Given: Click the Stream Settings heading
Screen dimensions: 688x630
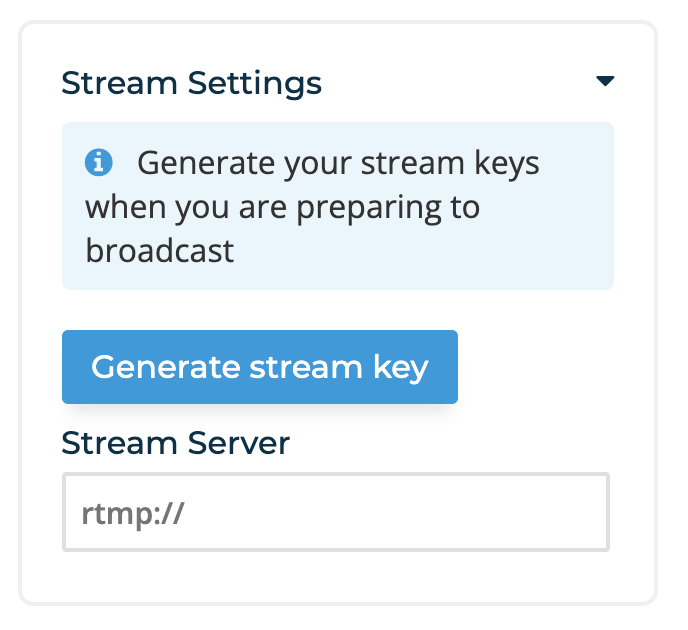Looking at the screenshot, I should click(191, 83).
